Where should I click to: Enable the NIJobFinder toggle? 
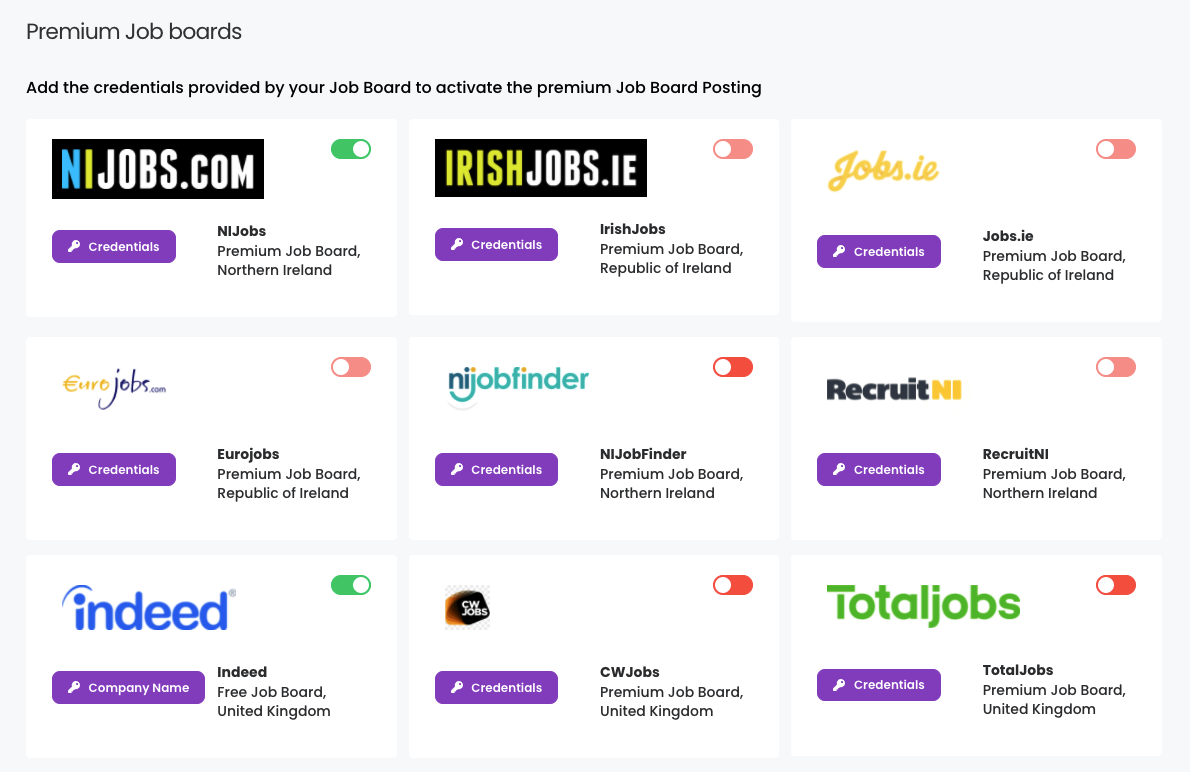(732, 366)
